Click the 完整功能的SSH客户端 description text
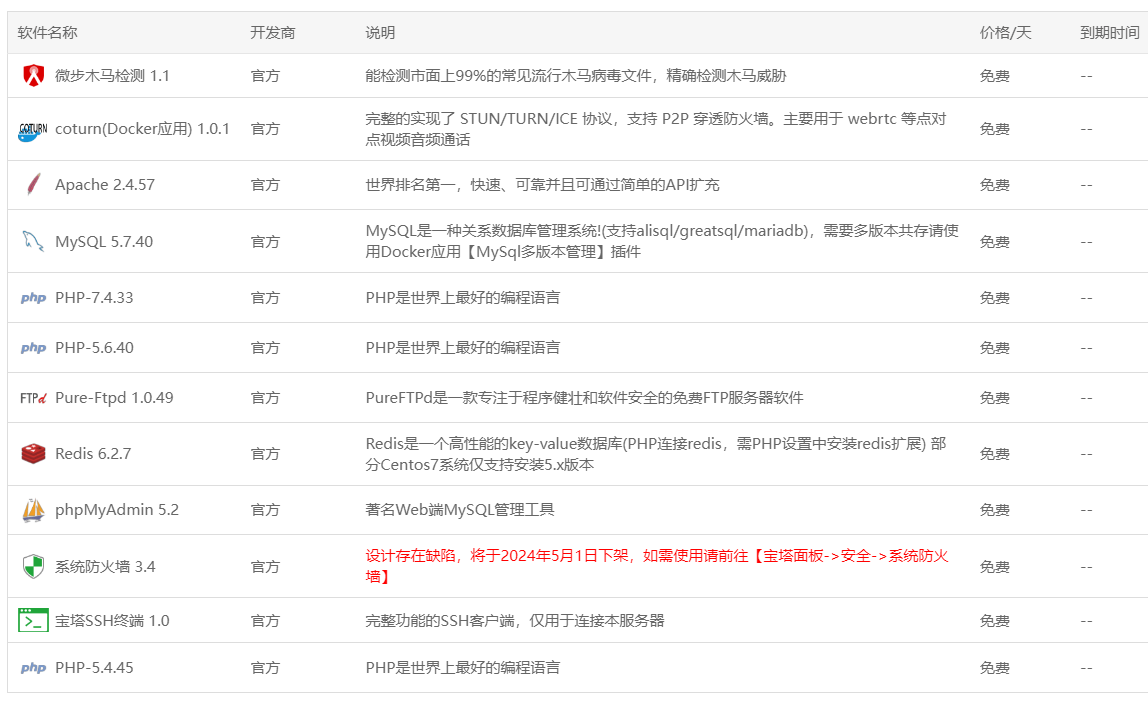The image size is (1148, 707). [x=515, y=621]
